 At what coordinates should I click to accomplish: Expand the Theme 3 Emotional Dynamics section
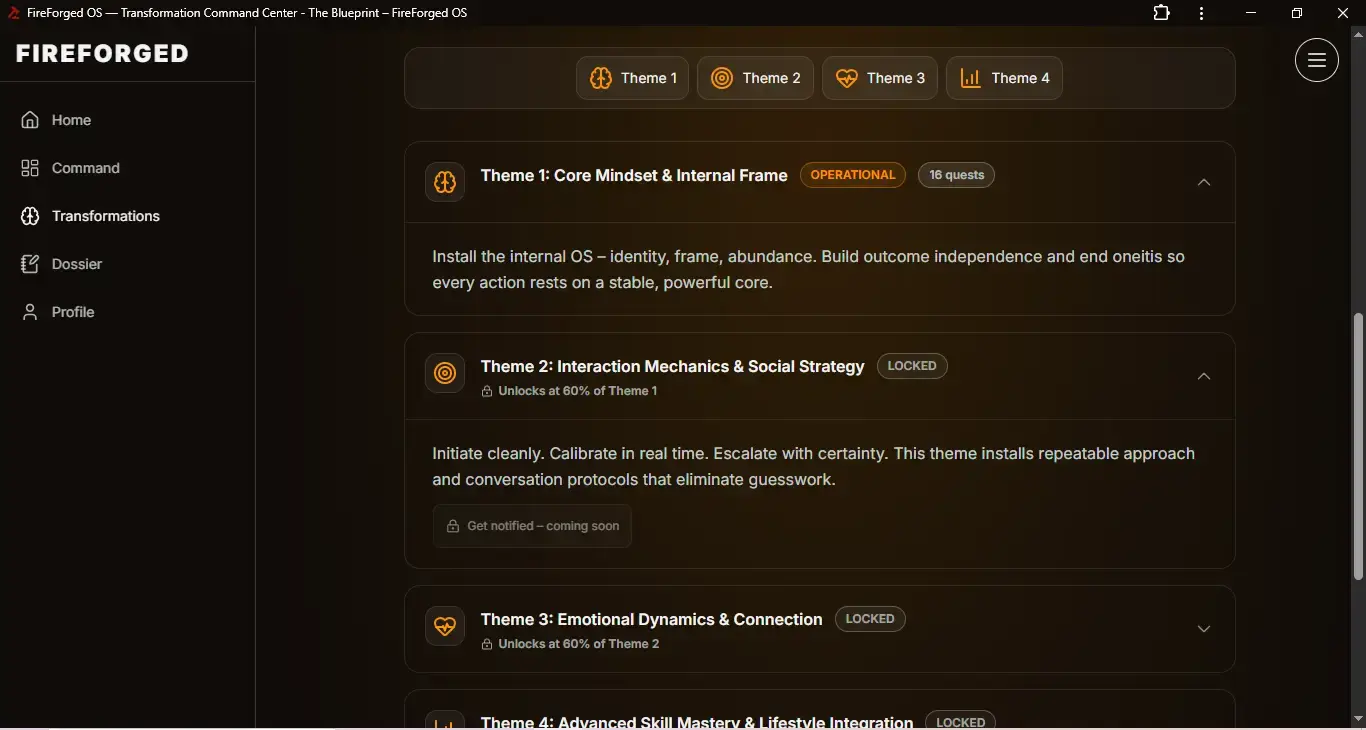pyautogui.click(x=1204, y=629)
